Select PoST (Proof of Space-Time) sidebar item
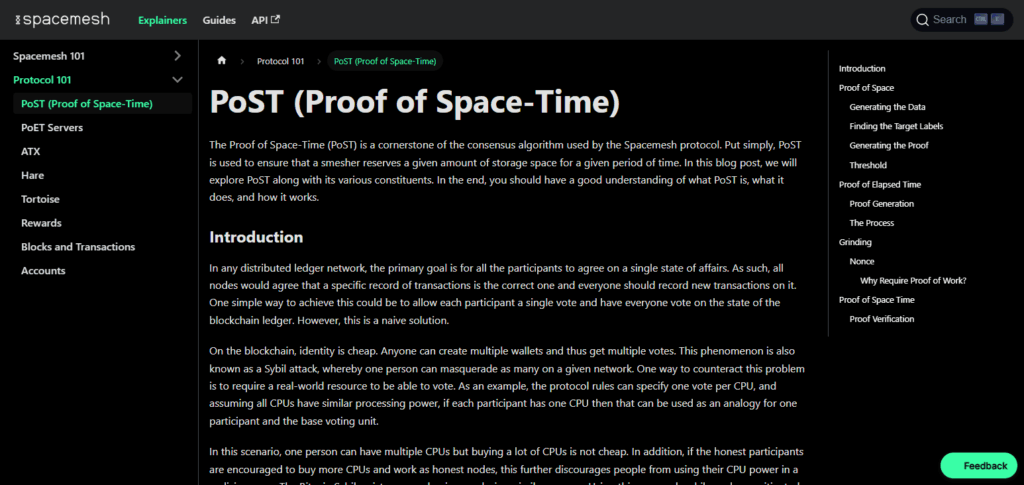The width and height of the screenshot is (1024, 485). (x=103, y=104)
